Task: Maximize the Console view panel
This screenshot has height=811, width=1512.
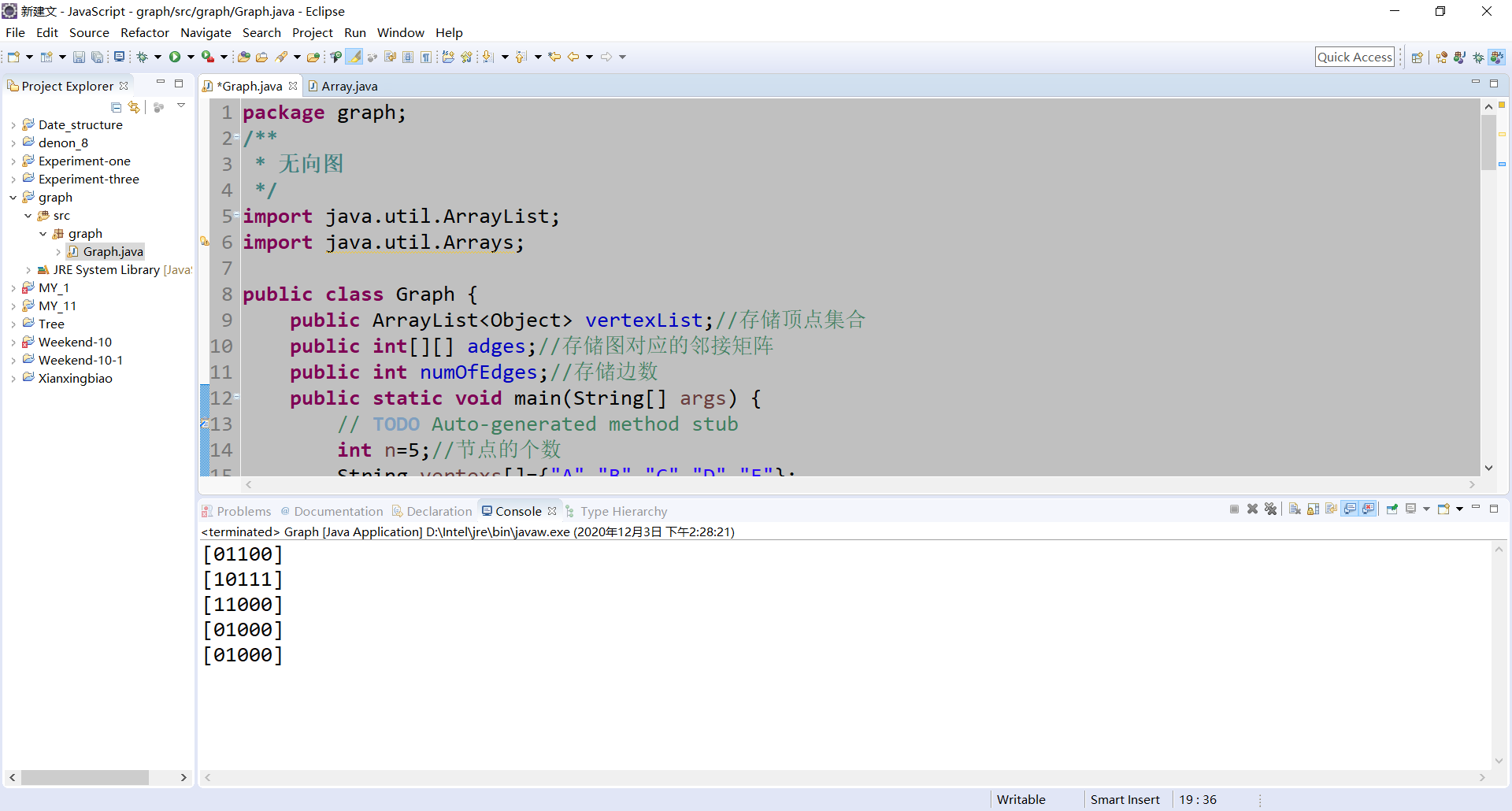Action: point(1493,509)
